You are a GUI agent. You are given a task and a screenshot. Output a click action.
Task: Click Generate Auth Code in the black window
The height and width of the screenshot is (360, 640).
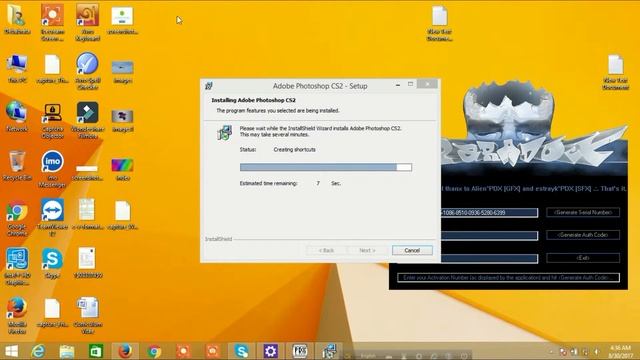(x=583, y=235)
